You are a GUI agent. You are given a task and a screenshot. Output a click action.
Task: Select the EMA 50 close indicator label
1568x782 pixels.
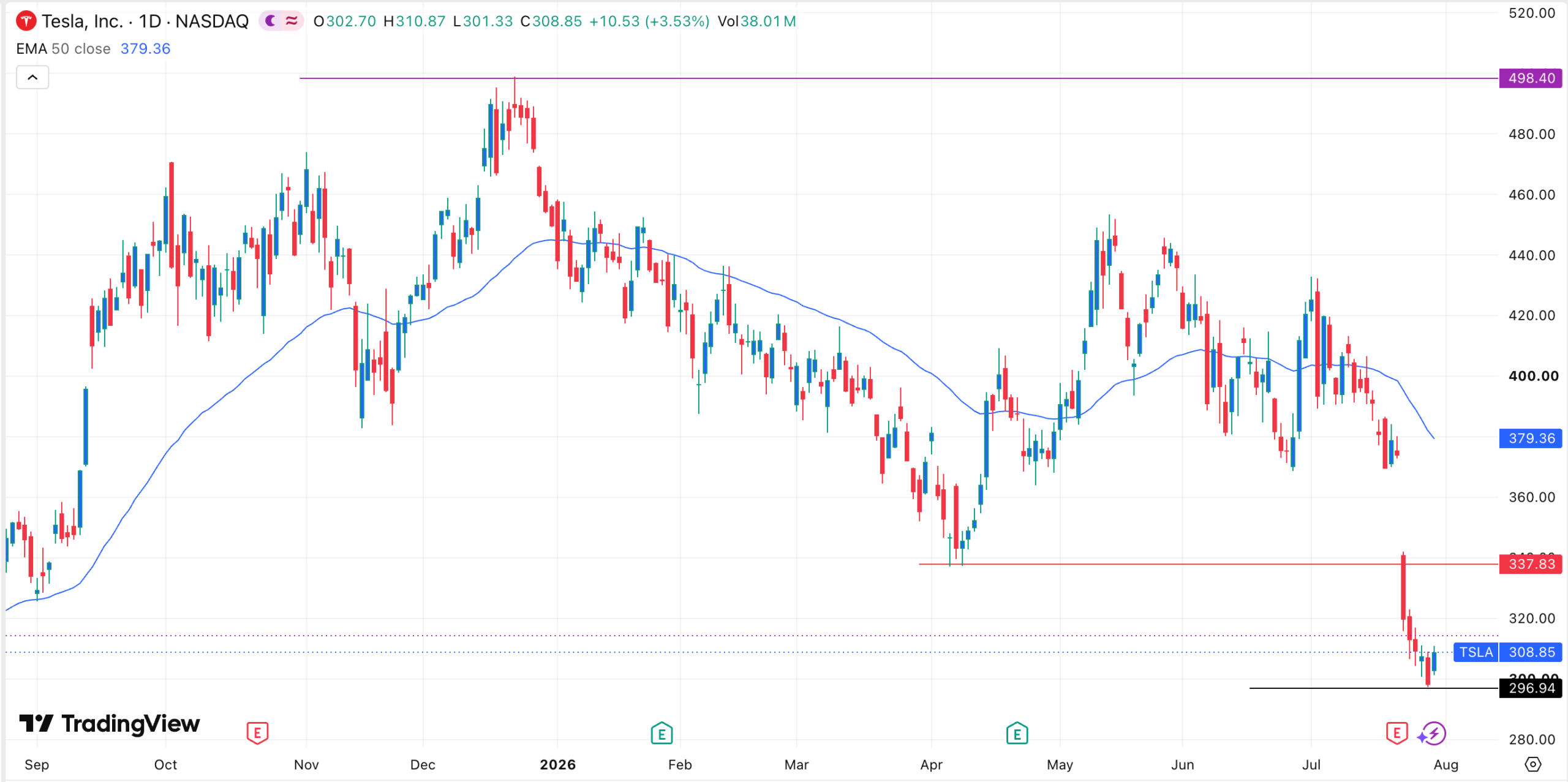pyautogui.click(x=63, y=49)
